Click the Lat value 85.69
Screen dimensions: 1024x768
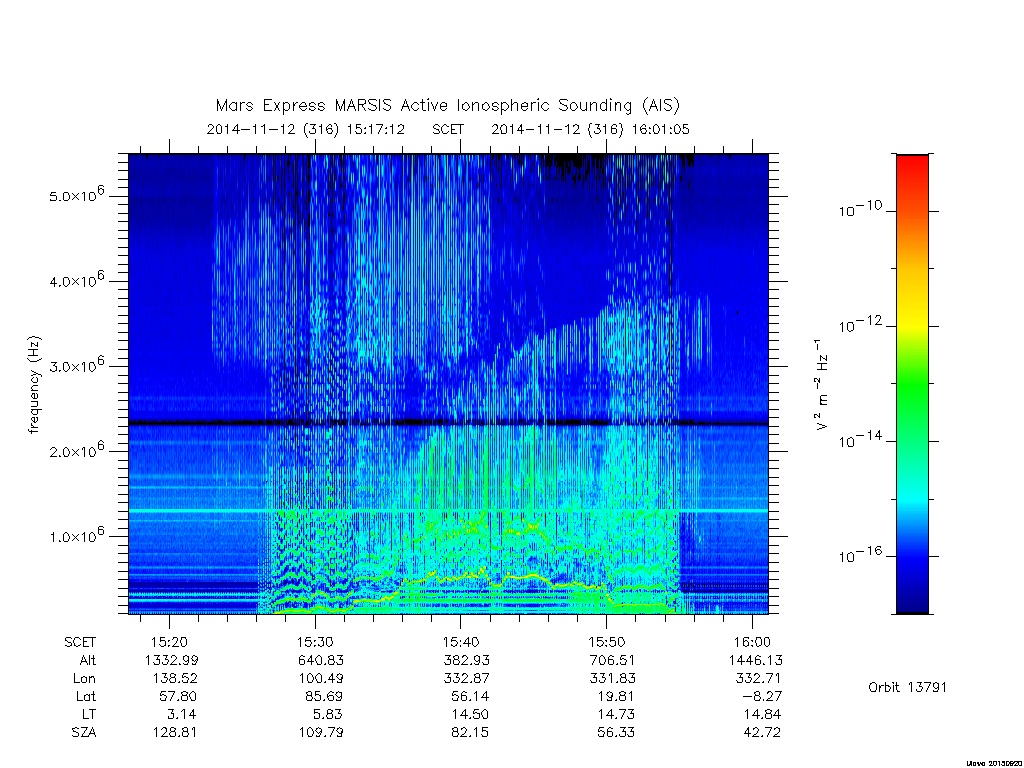(320, 696)
